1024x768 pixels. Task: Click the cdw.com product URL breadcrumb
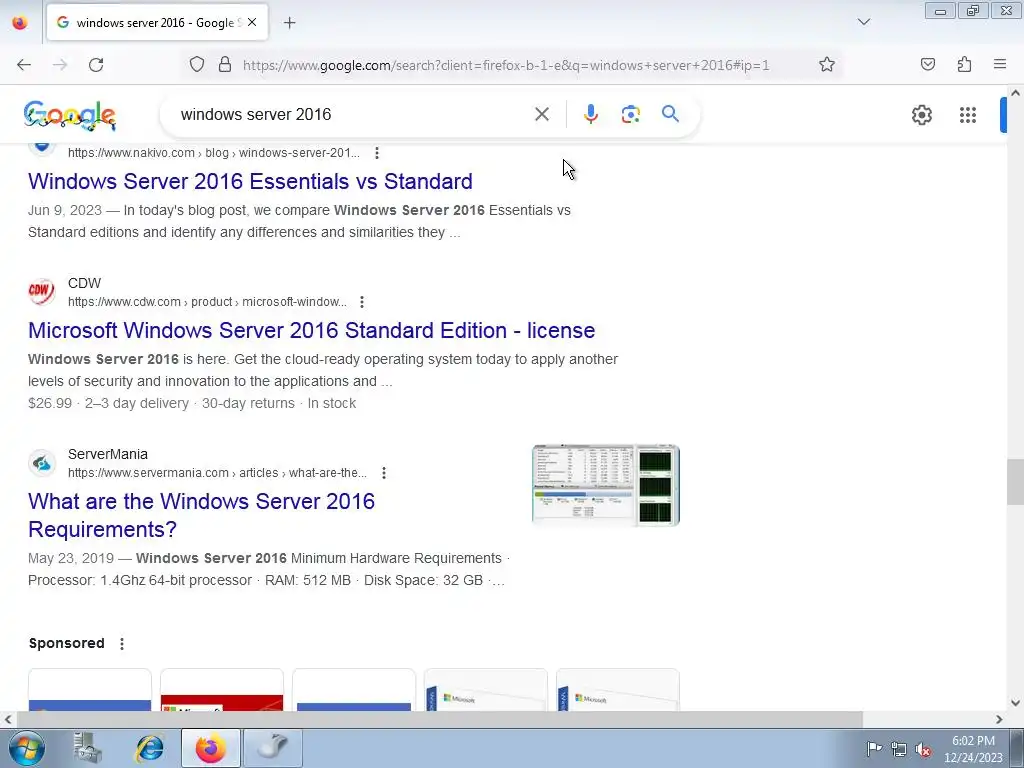click(207, 302)
